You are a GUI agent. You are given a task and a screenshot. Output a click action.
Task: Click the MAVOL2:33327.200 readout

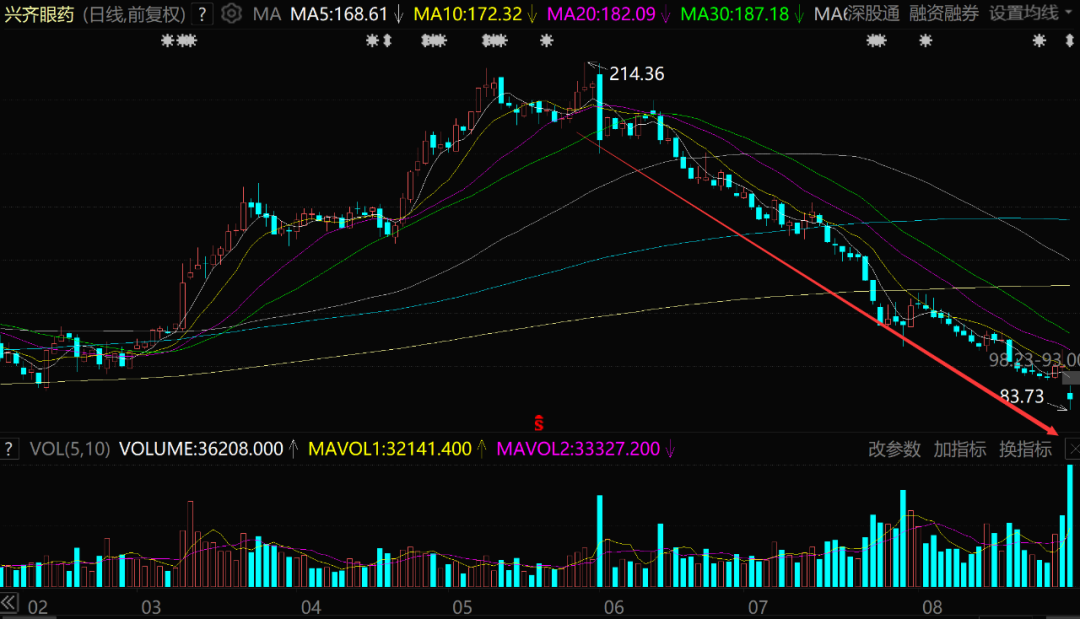(579, 449)
